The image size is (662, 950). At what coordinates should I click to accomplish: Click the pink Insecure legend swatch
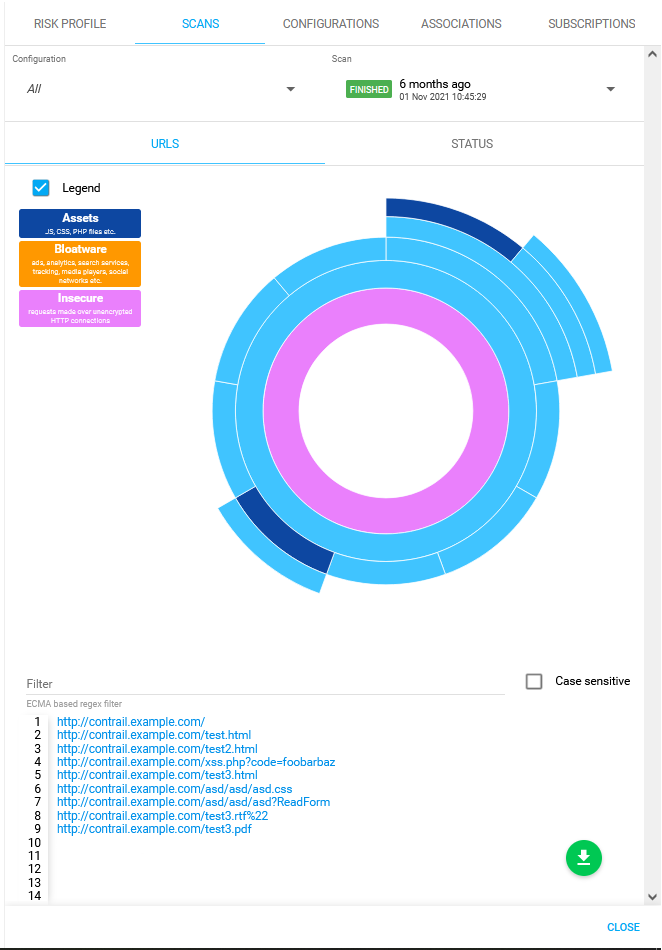click(80, 308)
